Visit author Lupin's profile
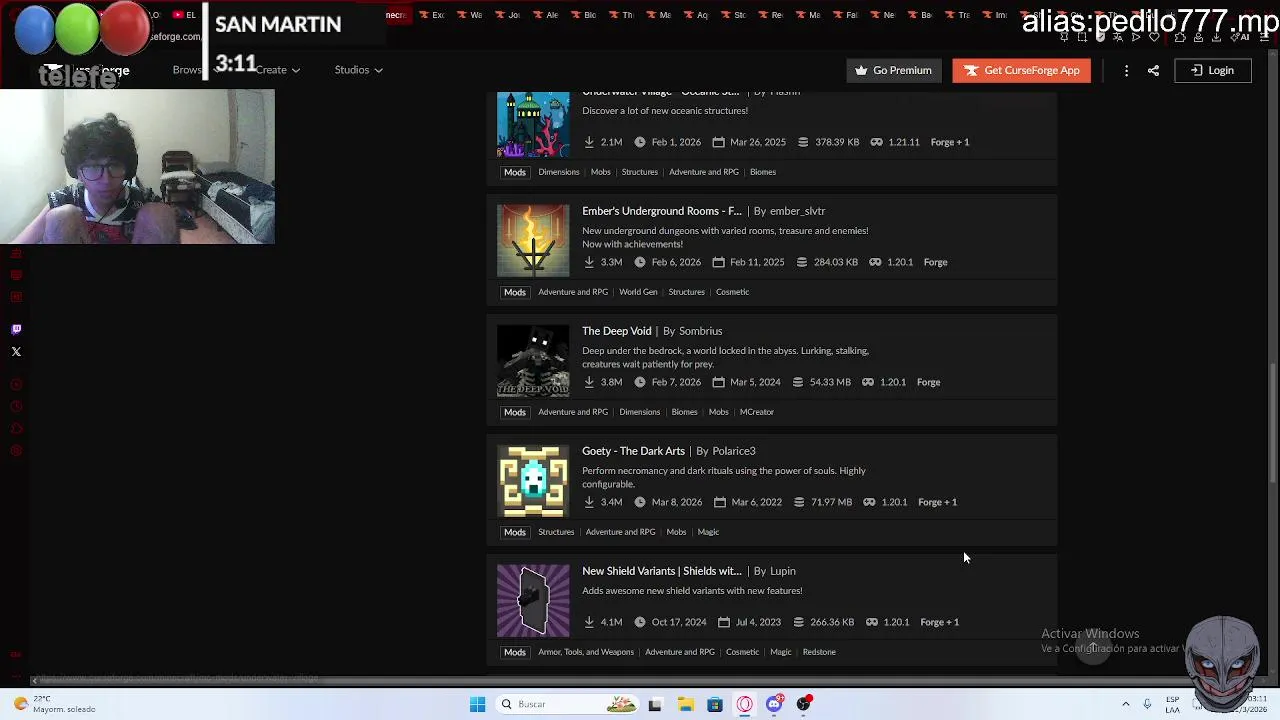Viewport: 1280px width, 720px height. coord(783,571)
